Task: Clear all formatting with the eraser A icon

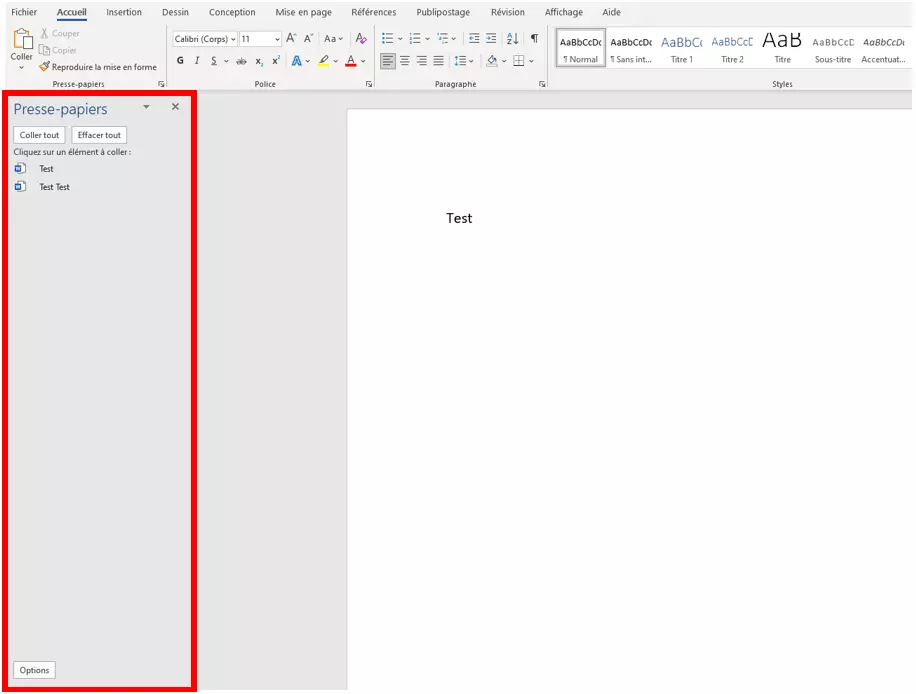Action: point(361,39)
